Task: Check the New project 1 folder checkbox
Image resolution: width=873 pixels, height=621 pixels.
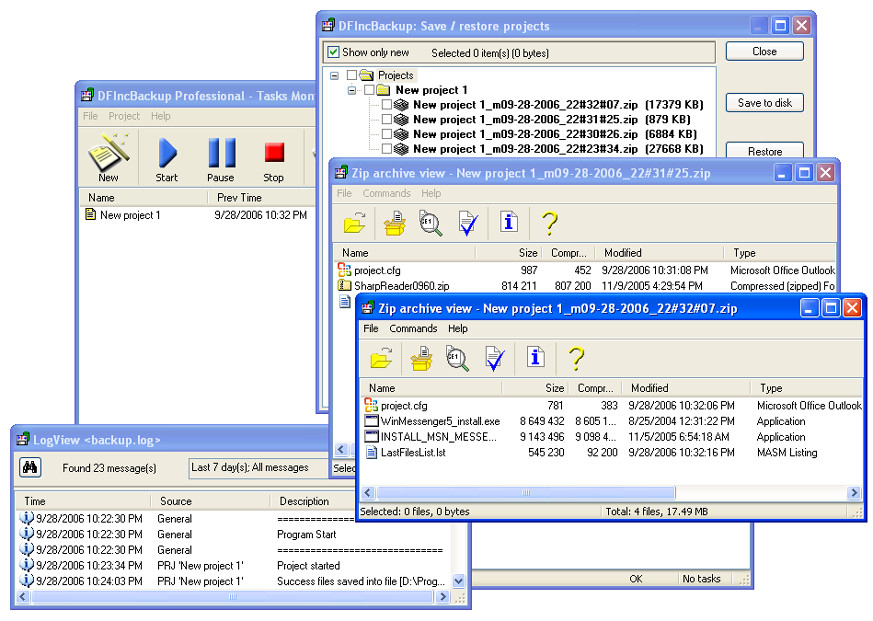Action: click(369, 90)
